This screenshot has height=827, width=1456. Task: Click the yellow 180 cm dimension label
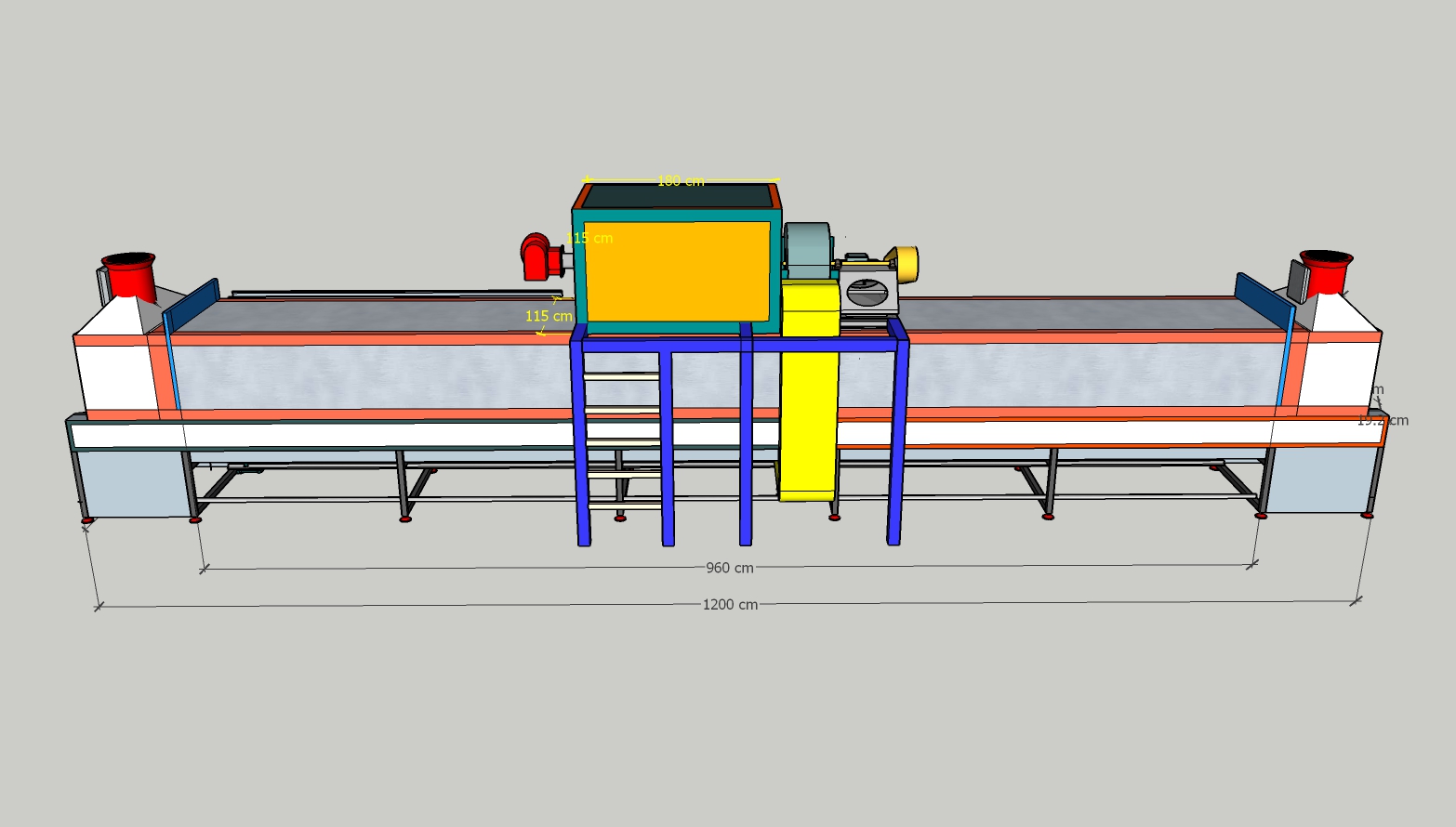coord(681,181)
